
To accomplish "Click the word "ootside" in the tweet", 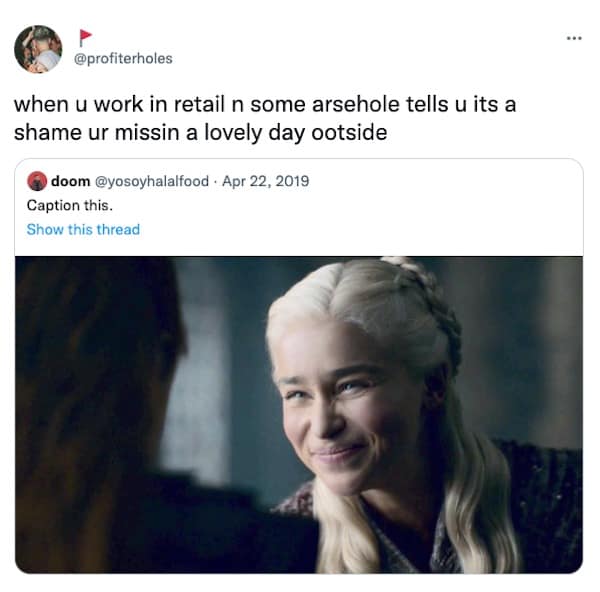I will tap(349, 133).
